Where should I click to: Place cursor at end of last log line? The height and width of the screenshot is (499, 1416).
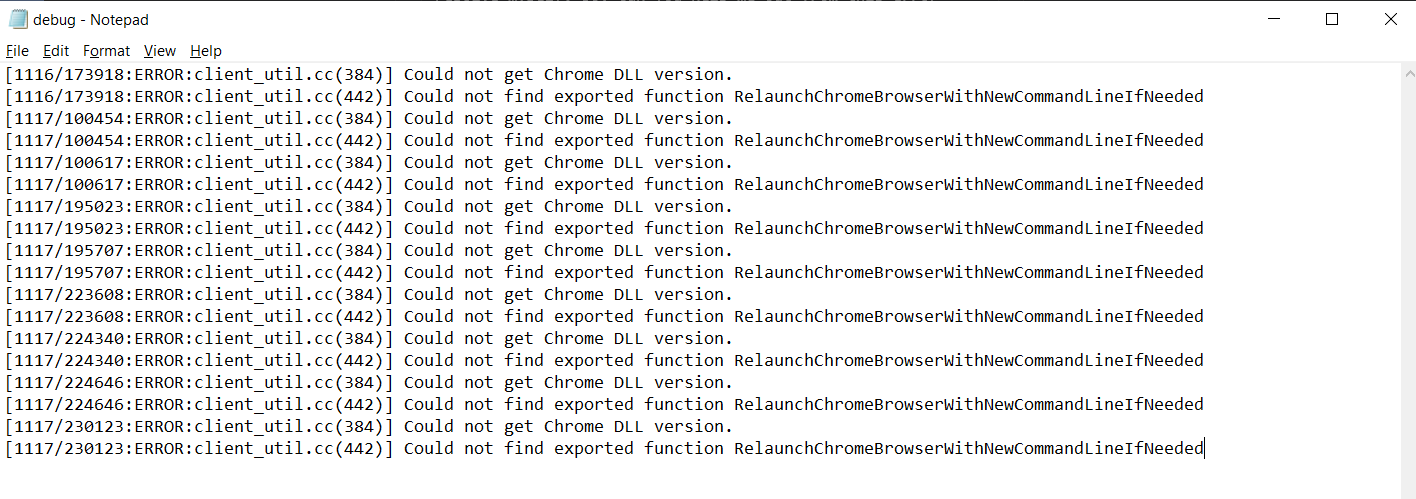click(1204, 448)
